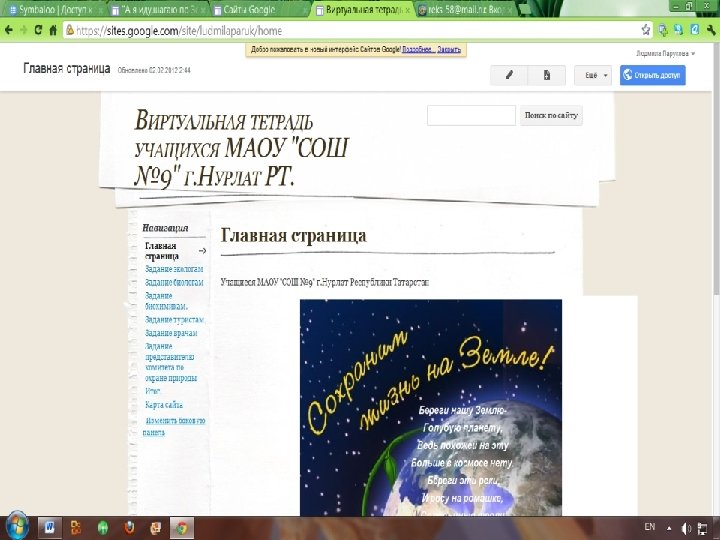Open 'Задание туристам' in navigation
The height and width of the screenshot is (540, 720).
[174, 320]
